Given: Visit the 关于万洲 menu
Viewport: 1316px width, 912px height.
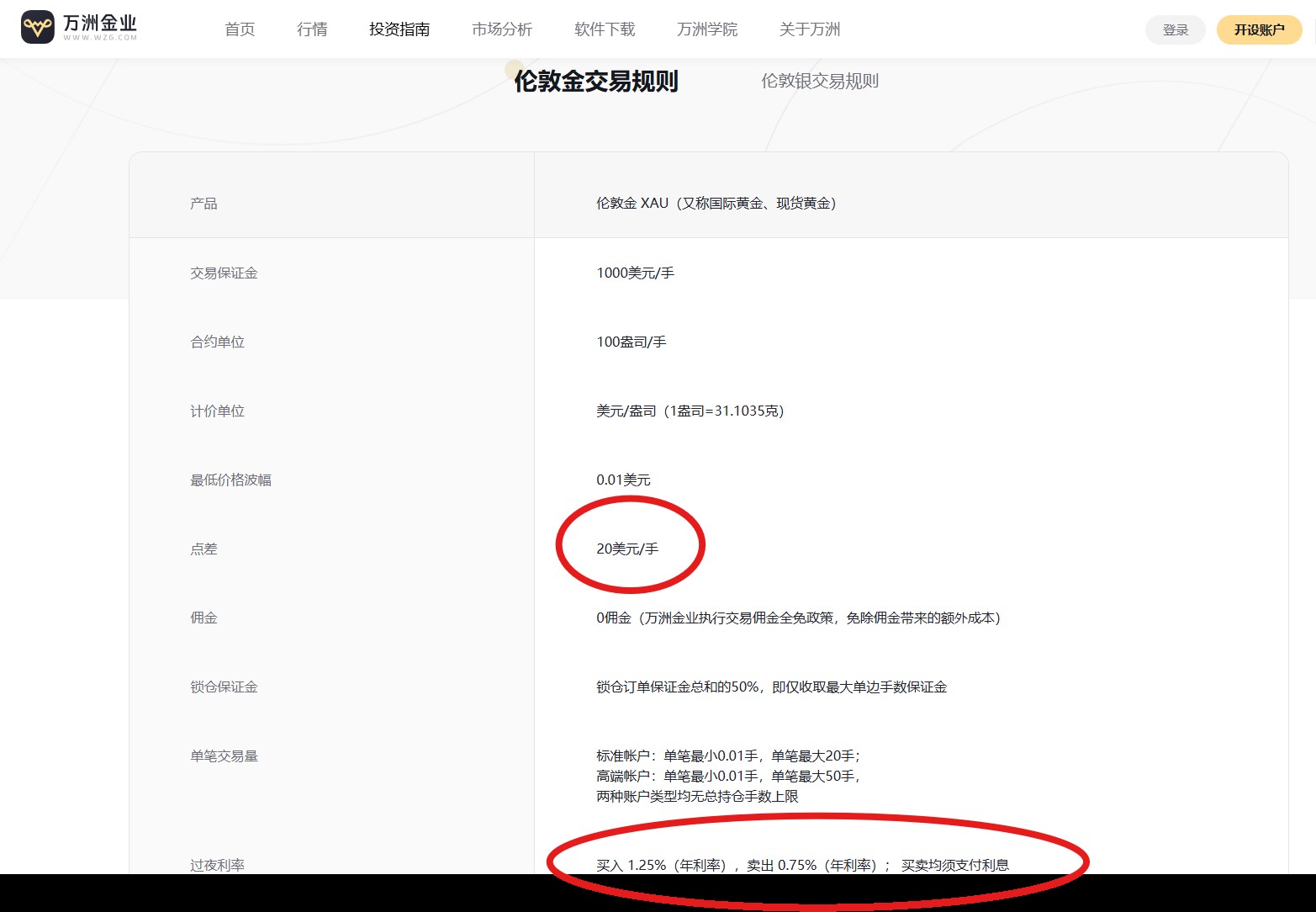Looking at the screenshot, I should point(810,29).
